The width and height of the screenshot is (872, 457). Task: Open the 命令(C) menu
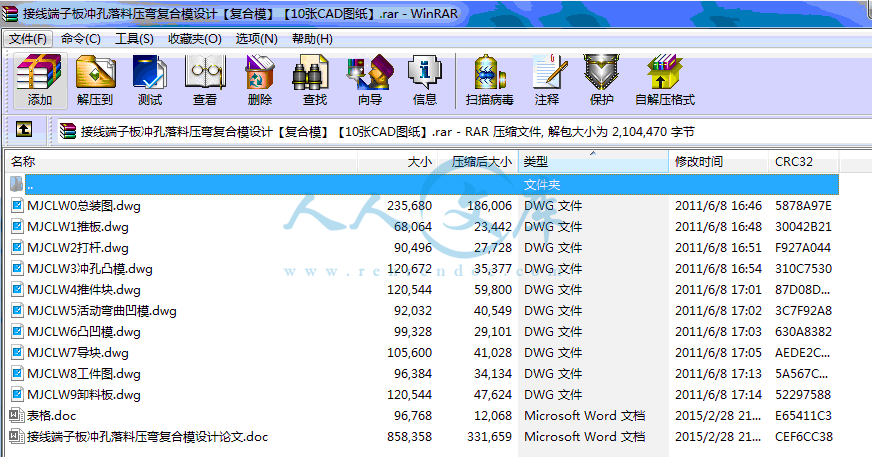click(81, 39)
